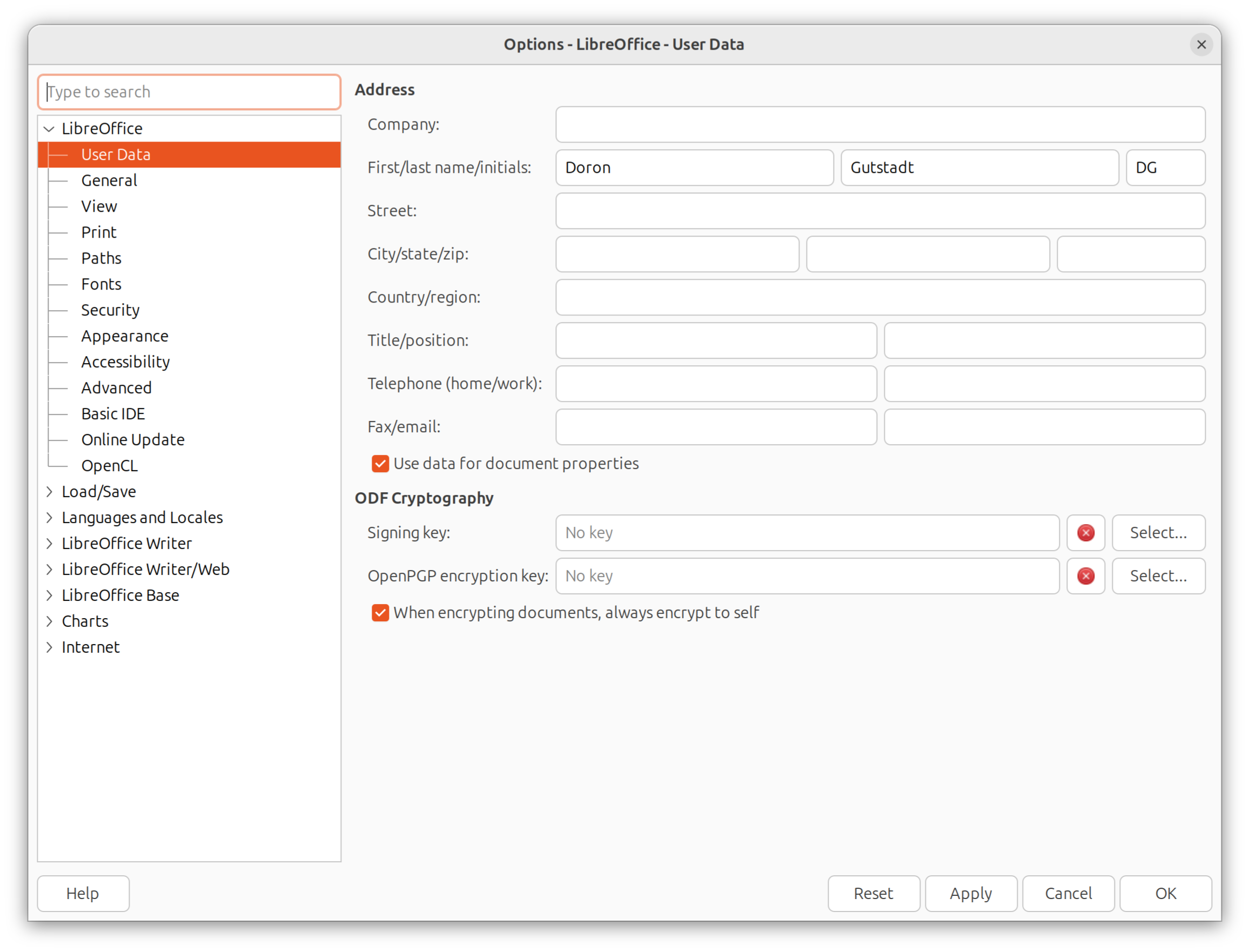Click the Title input field

[716, 340]
